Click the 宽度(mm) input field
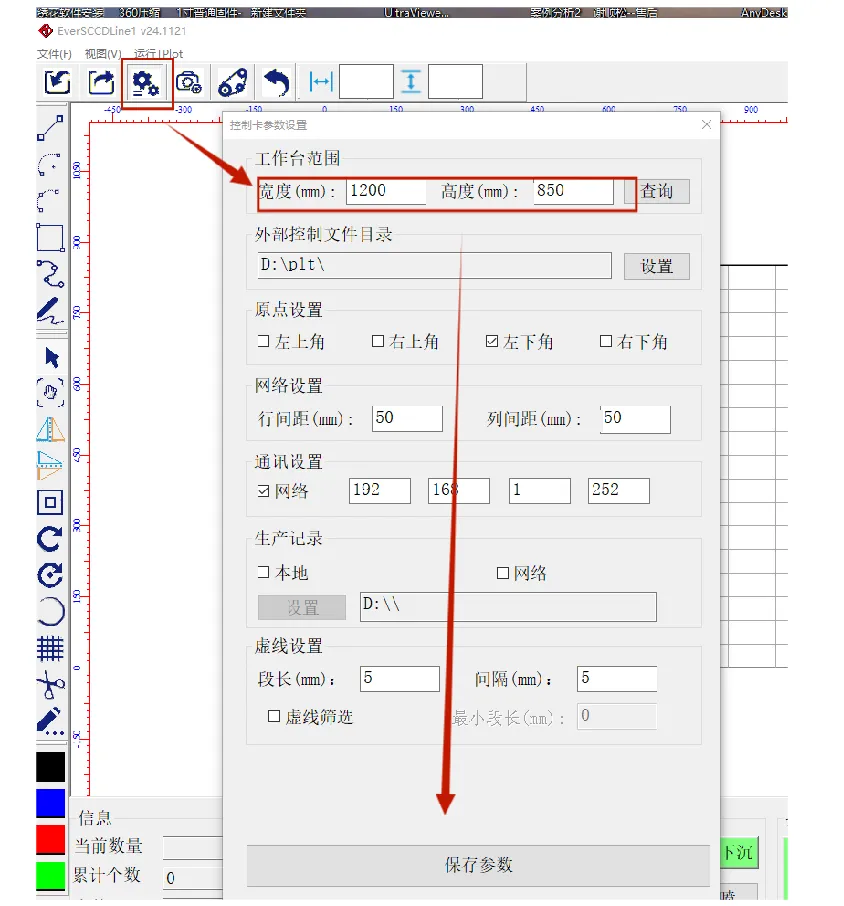 (x=386, y=191)
